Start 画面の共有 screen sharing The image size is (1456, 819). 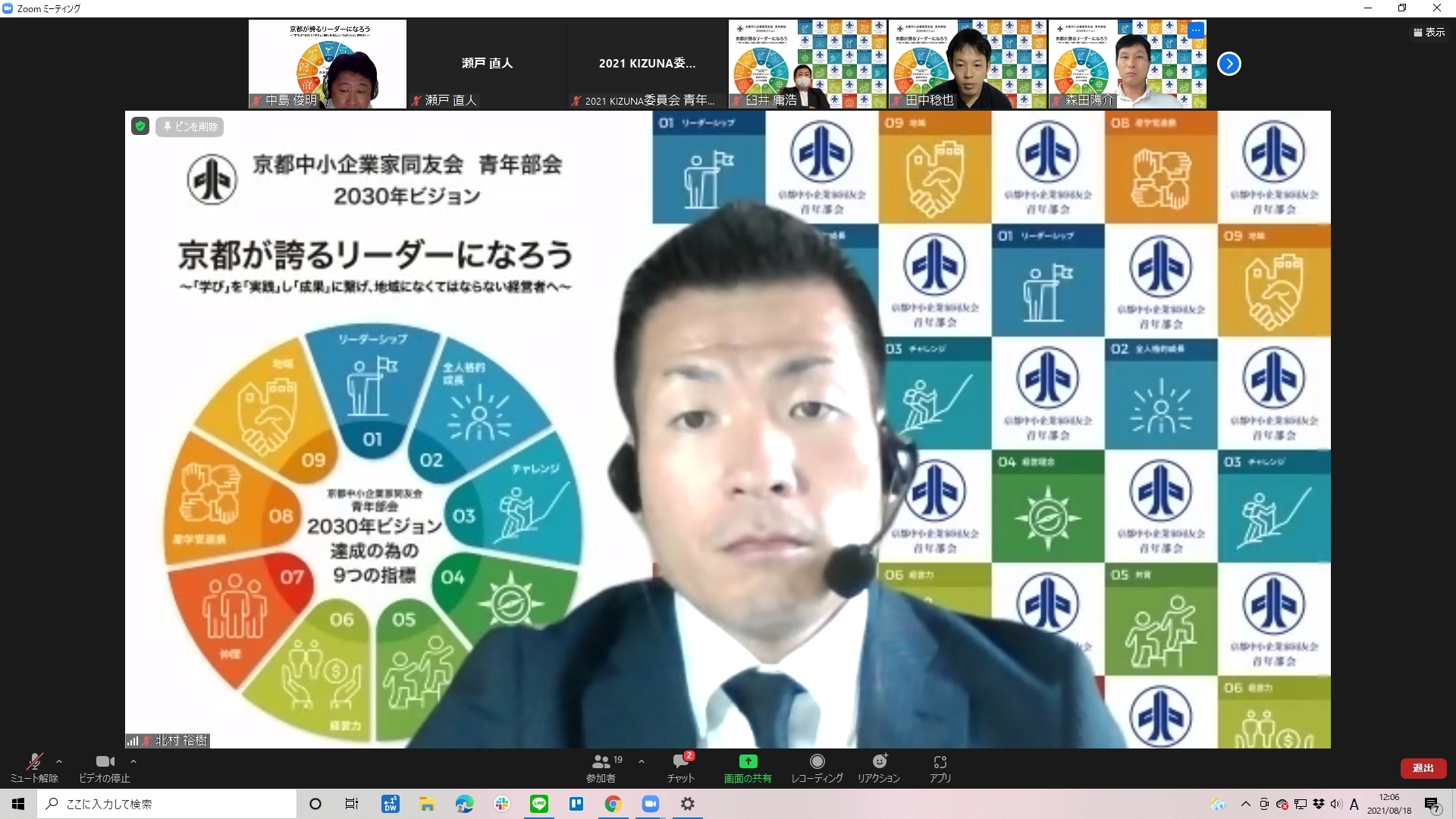[748, 767]
